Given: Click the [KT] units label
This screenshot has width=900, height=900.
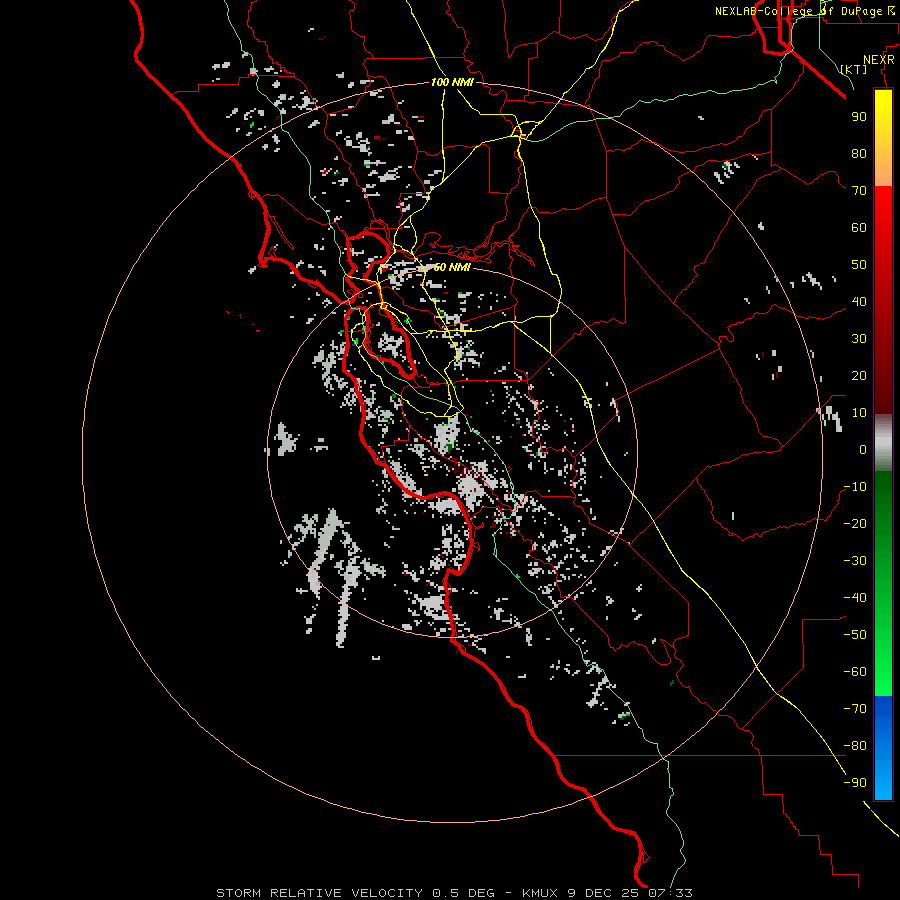Looking at the screenshot, I should 854,69.
